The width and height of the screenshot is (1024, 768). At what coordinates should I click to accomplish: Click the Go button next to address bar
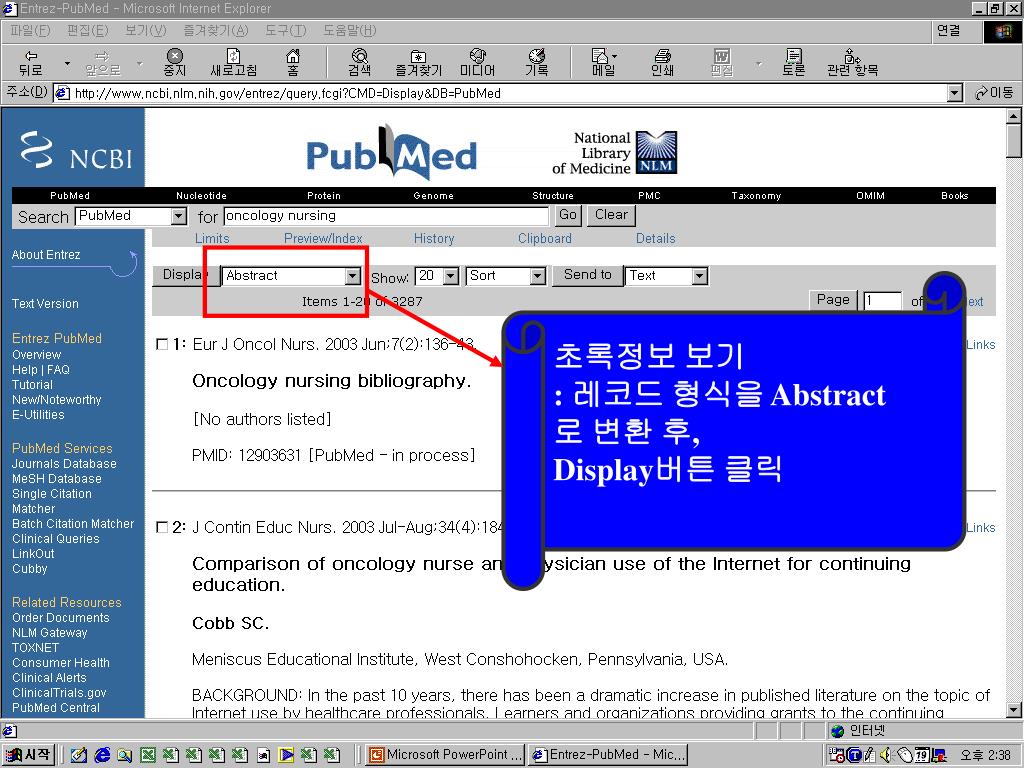(x=994, y=93)
